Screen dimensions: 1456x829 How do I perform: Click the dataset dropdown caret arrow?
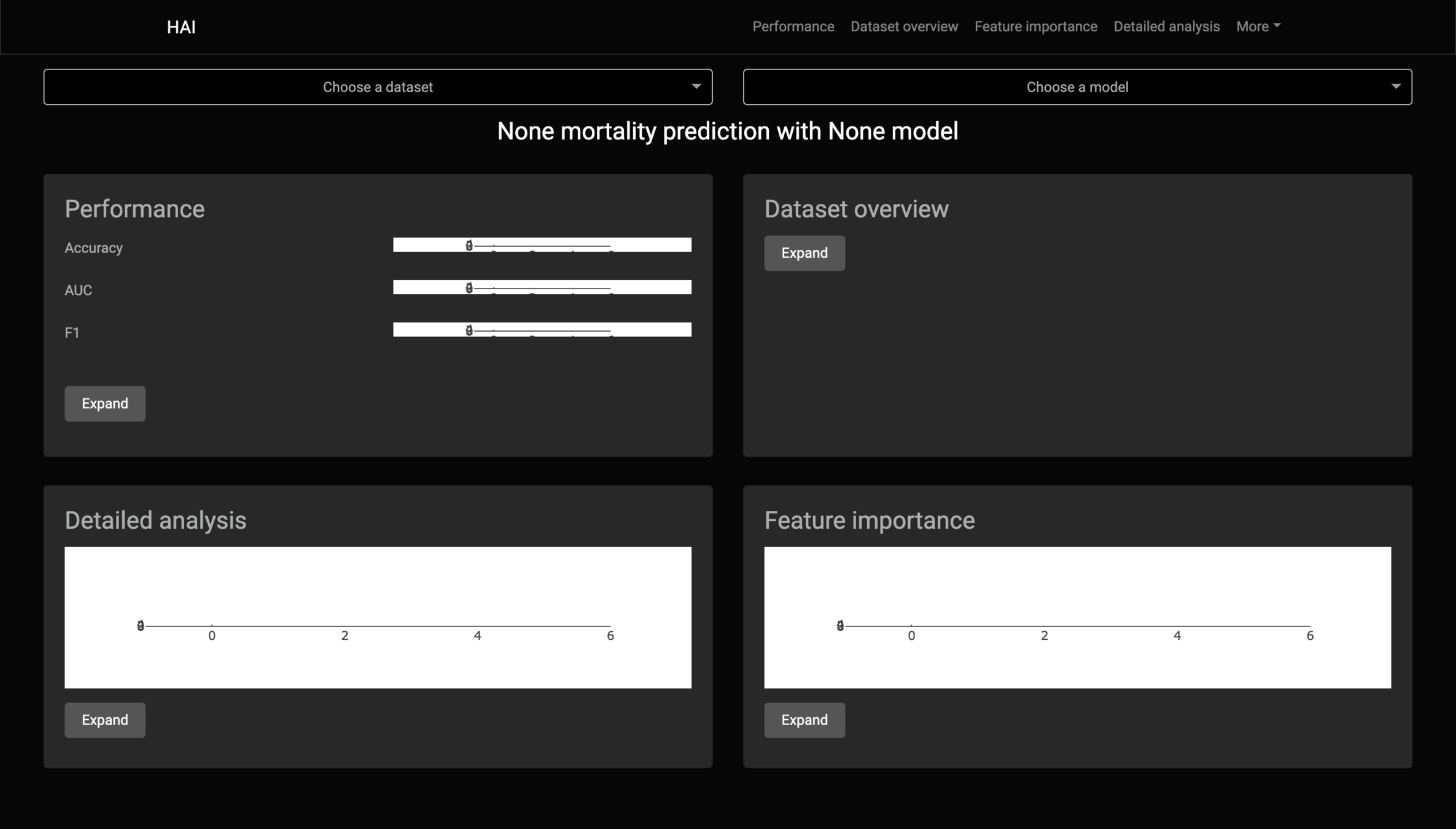click(696, 87)
